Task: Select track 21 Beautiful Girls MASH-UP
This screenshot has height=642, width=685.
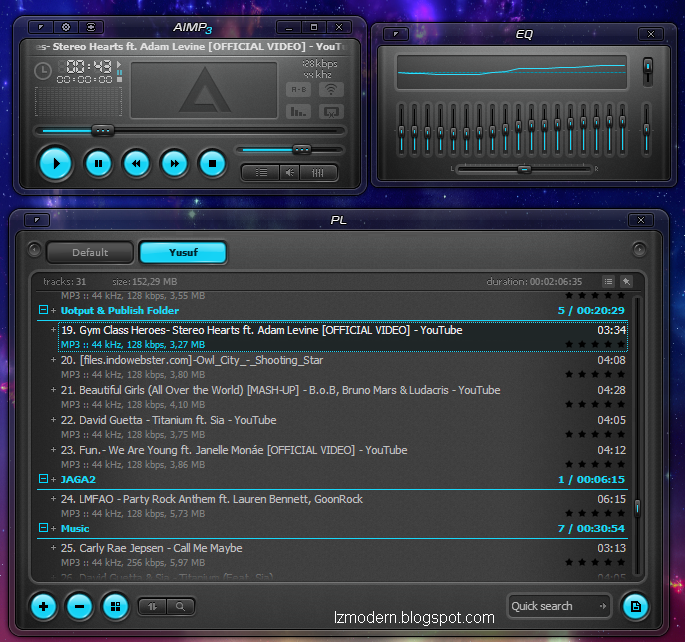Action: click(343, 397)
